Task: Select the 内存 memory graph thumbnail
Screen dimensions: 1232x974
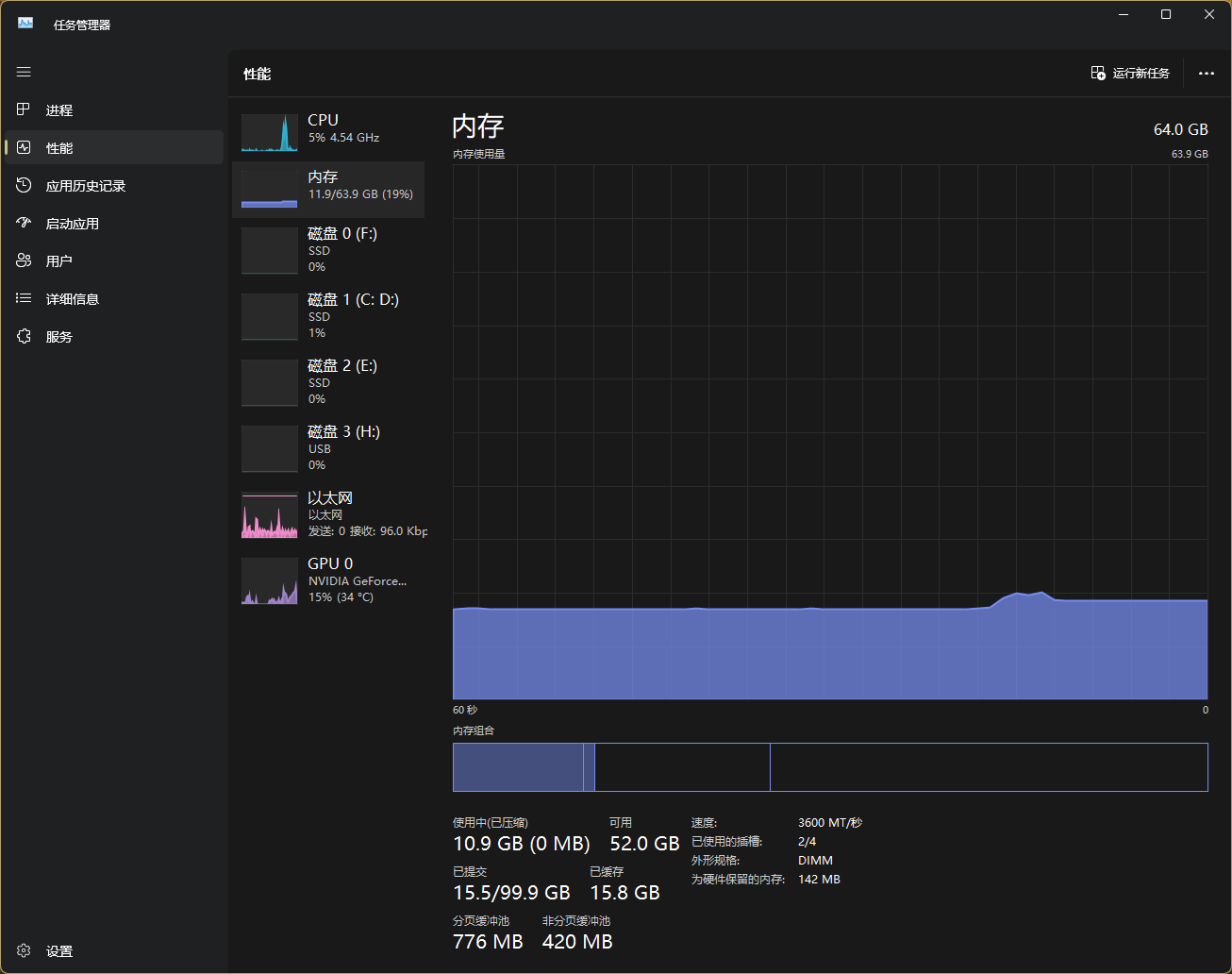Action: pos(270,190)
